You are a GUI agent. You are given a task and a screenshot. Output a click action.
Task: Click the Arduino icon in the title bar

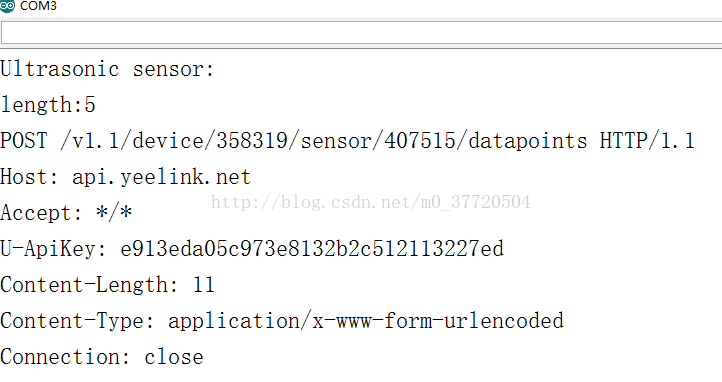click(7, 6)
